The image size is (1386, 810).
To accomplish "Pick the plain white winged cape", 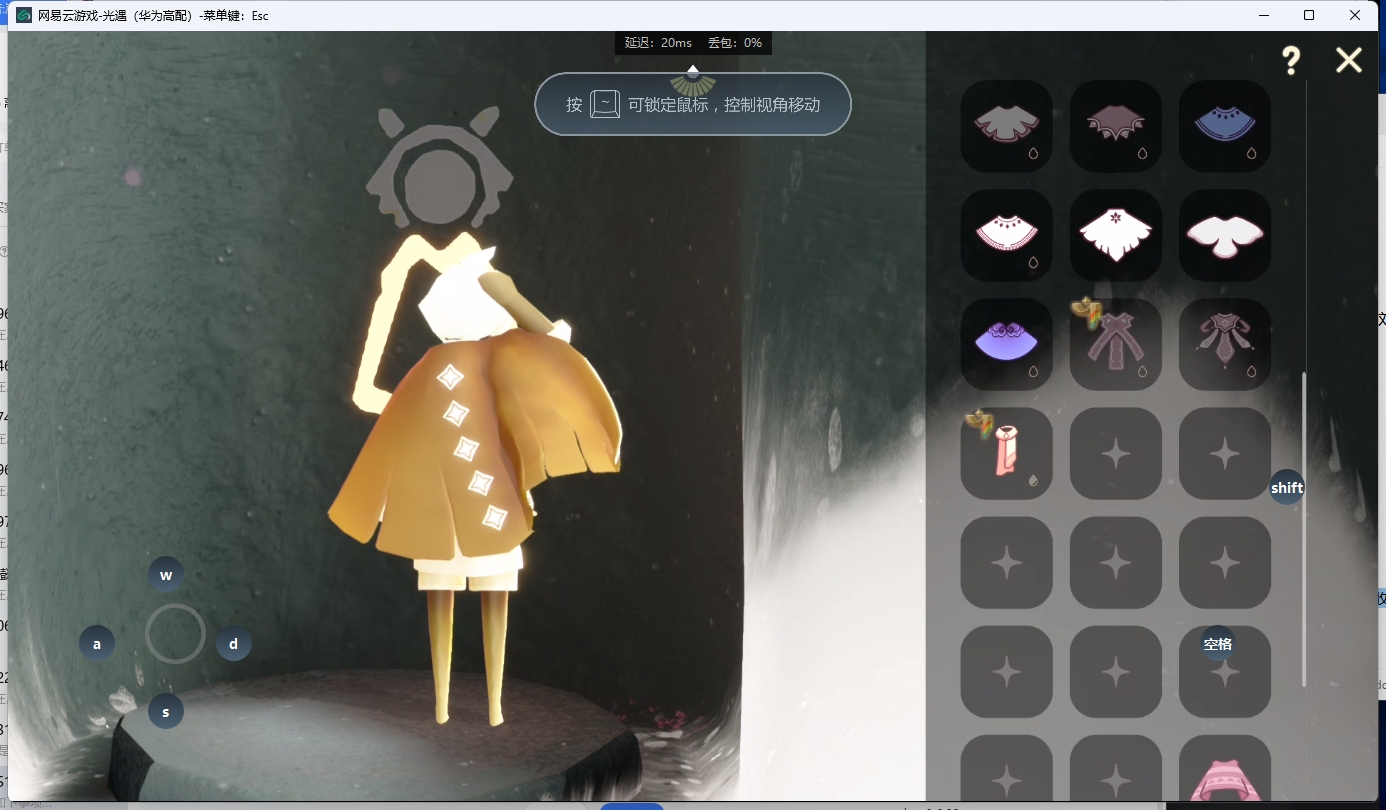I will coord(1224,235).
